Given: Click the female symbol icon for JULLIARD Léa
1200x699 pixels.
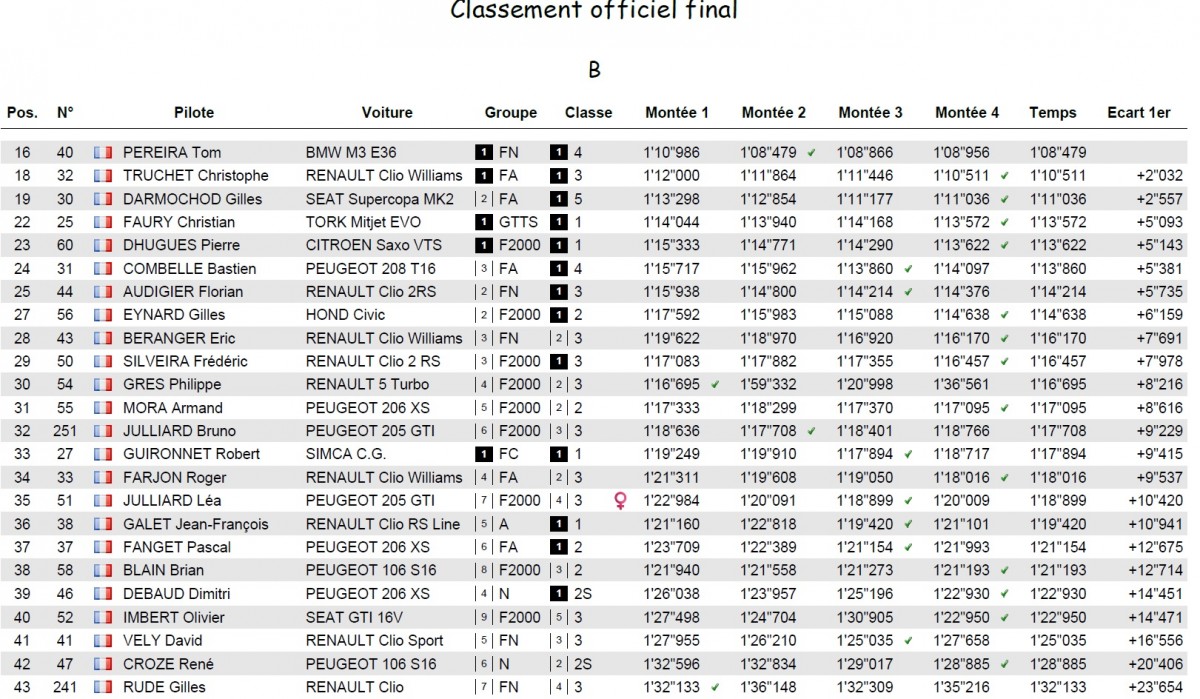Looking at the screenshot, I should coord(619,501).
